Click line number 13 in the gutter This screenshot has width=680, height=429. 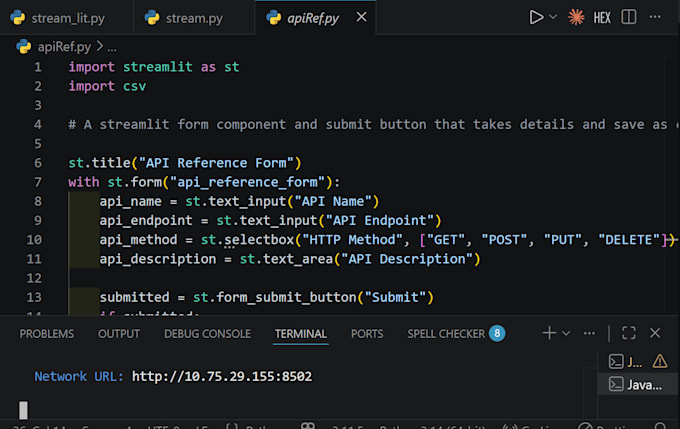[x=34, y=297]
